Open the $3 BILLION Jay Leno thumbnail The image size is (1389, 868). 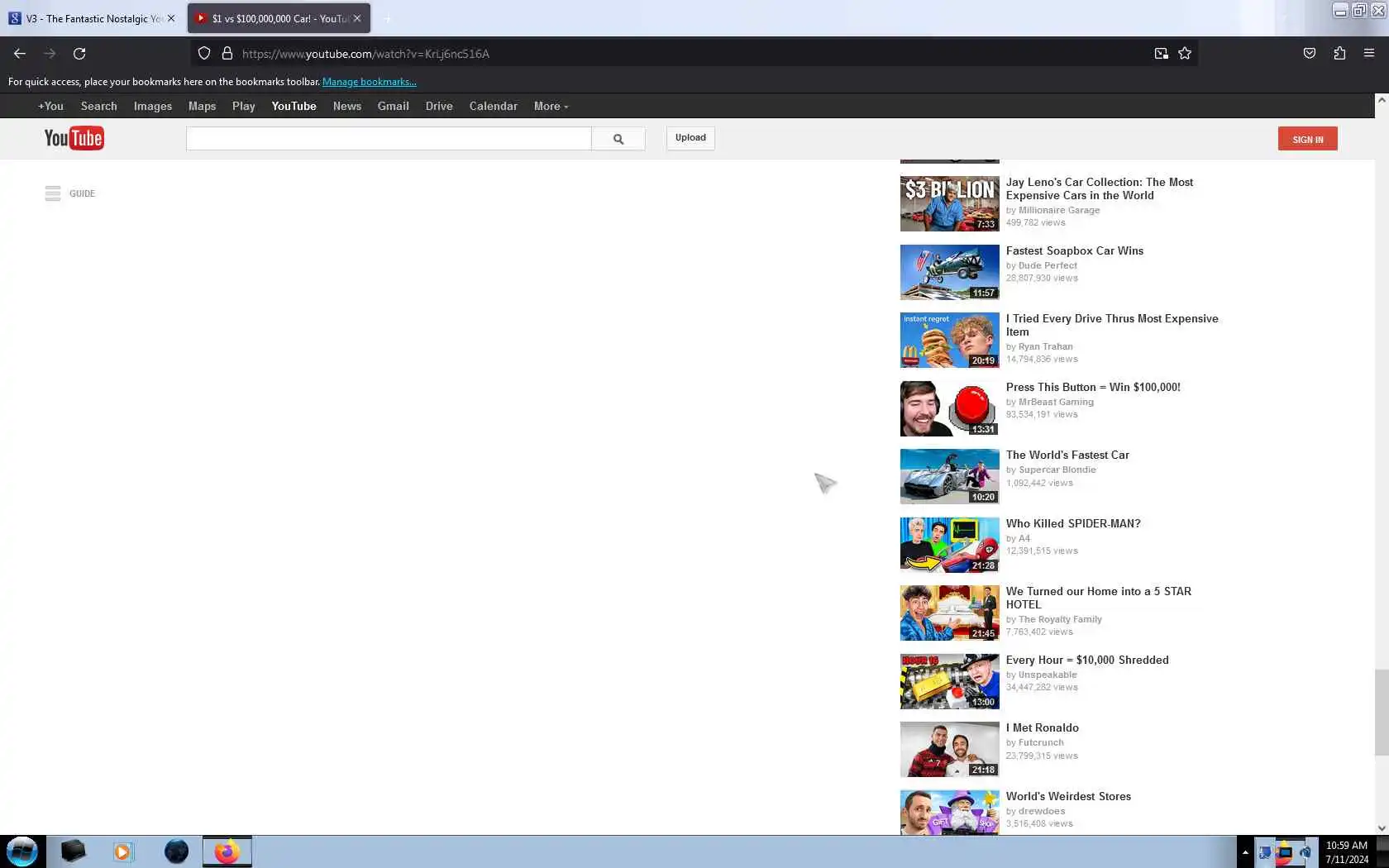coord(950,203)
